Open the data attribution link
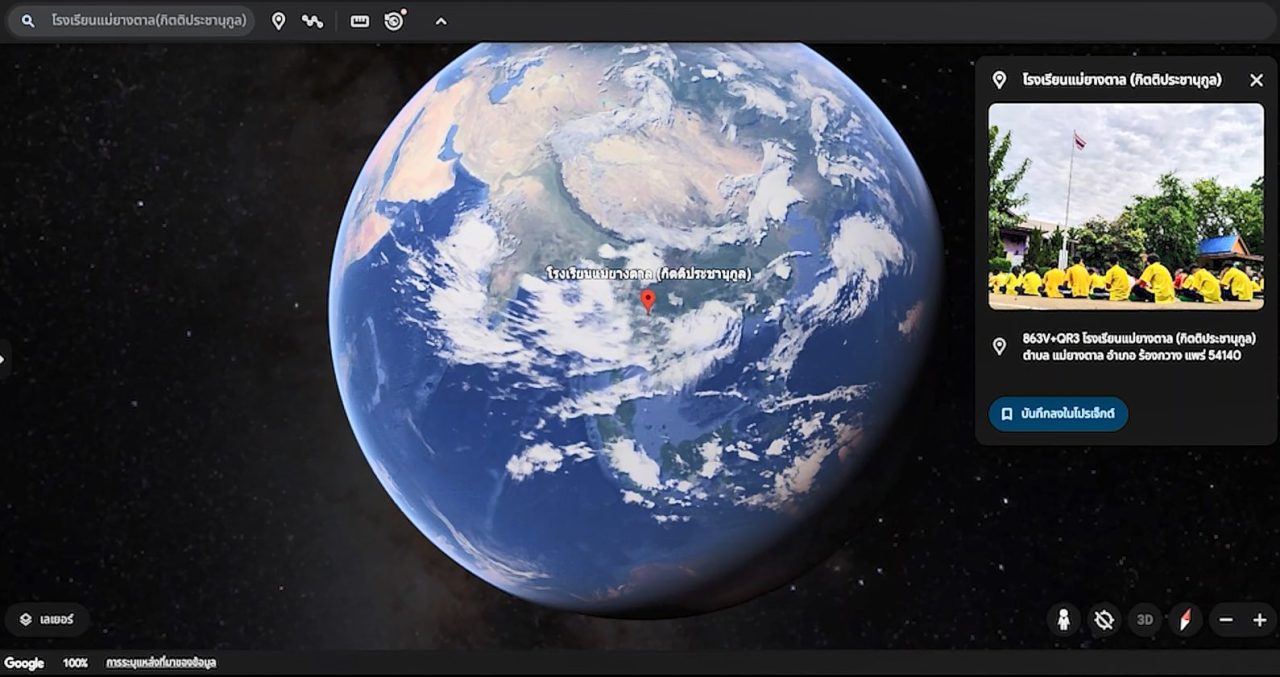Screen dimensions: 1280x677 tap(161, 663)
